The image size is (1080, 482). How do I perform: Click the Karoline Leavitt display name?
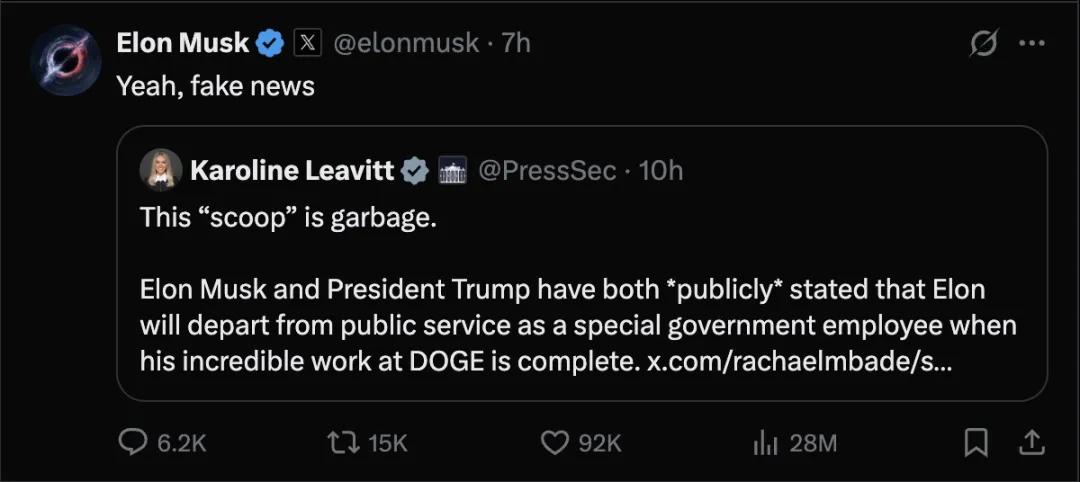[x=292, y=171]
